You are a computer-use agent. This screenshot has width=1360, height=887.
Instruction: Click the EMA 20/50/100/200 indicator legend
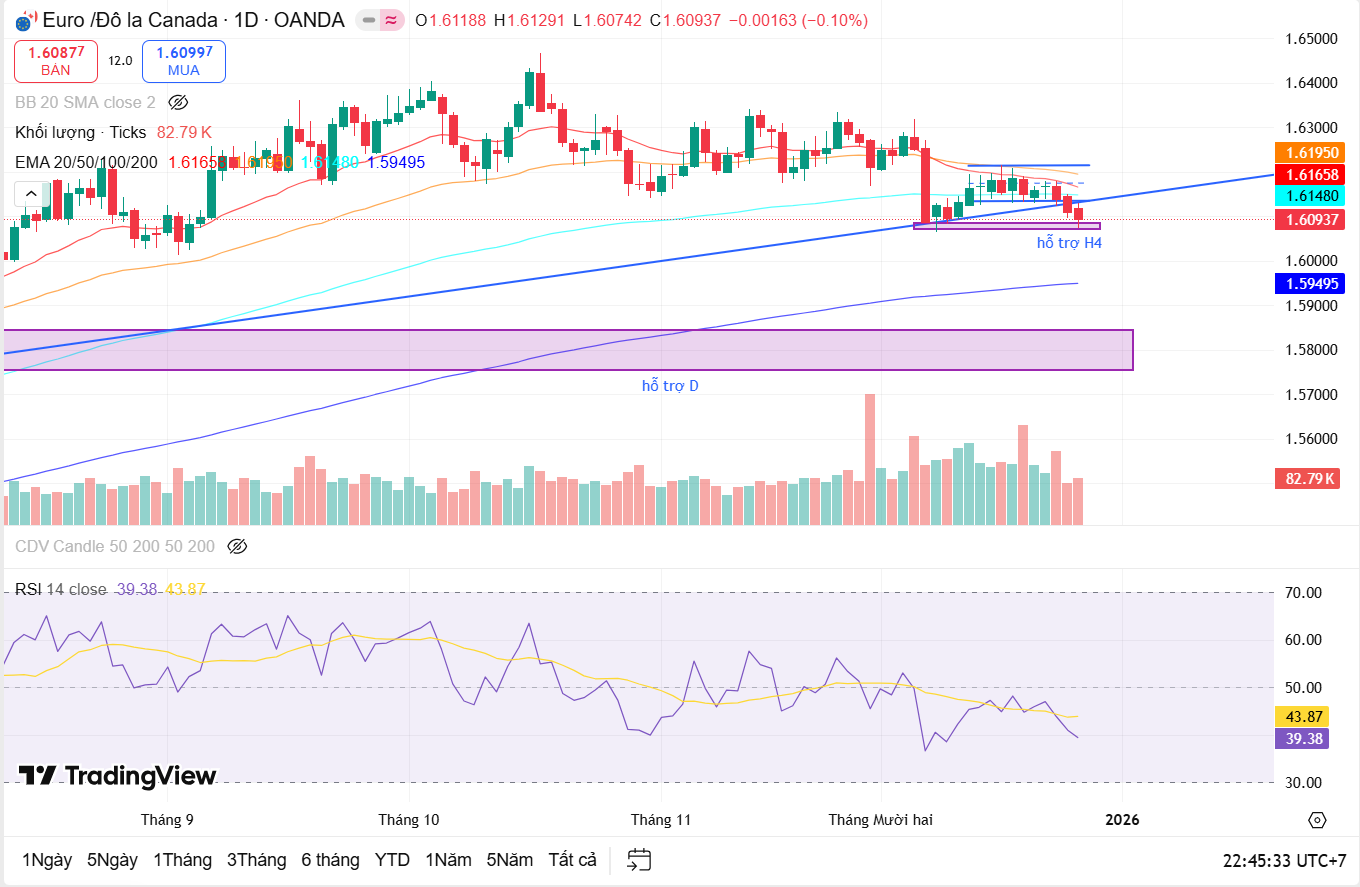(x=86, y=162)
